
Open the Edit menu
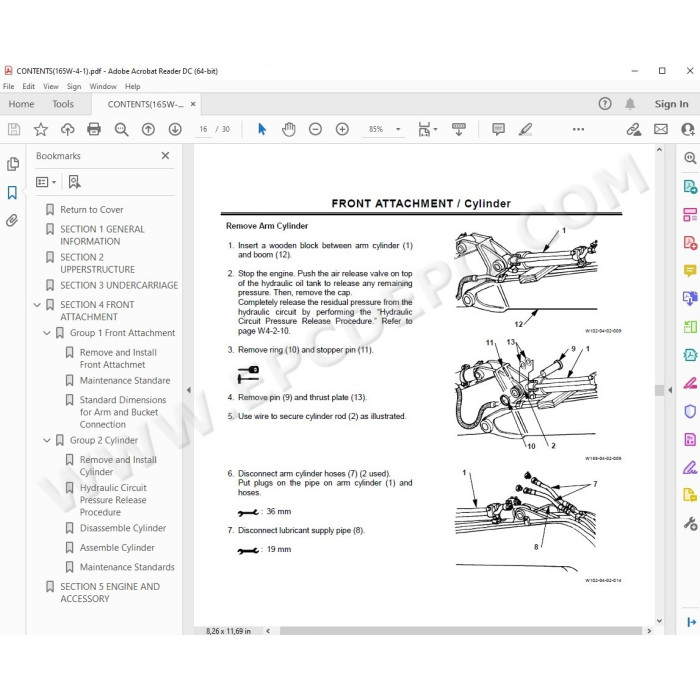(29, 87)
